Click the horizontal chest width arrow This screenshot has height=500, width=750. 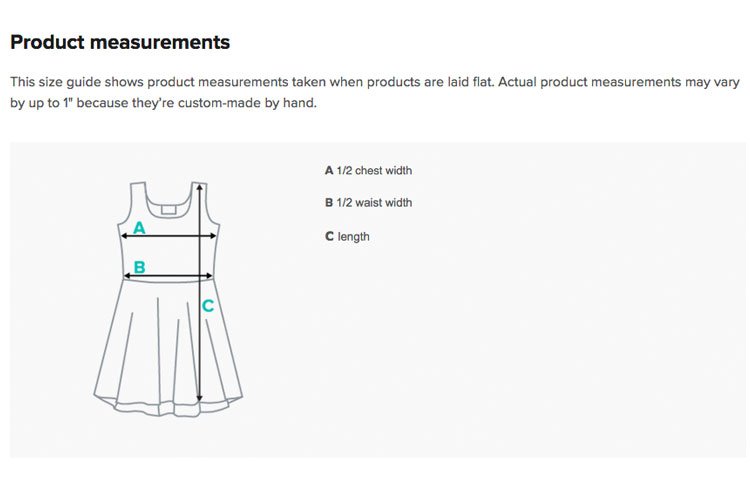(x=168, y=235)
